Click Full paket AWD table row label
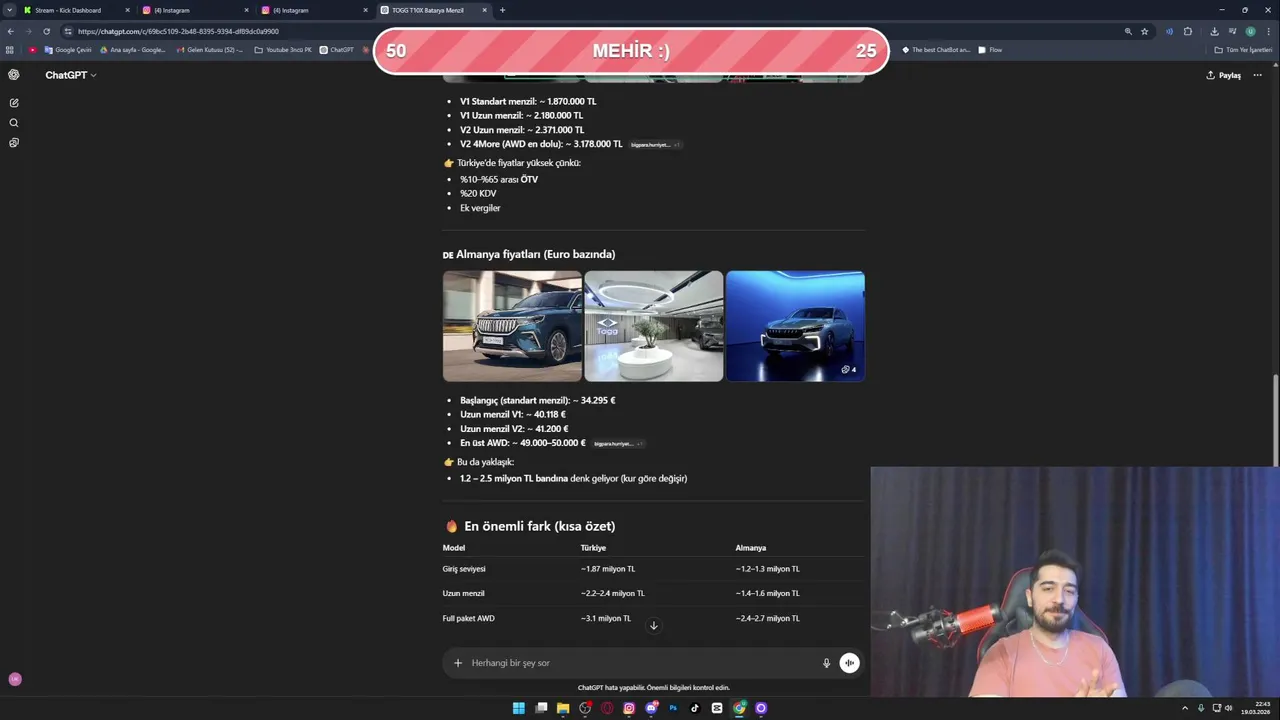Screen dimensions: 1280x720 click(469, 618)
